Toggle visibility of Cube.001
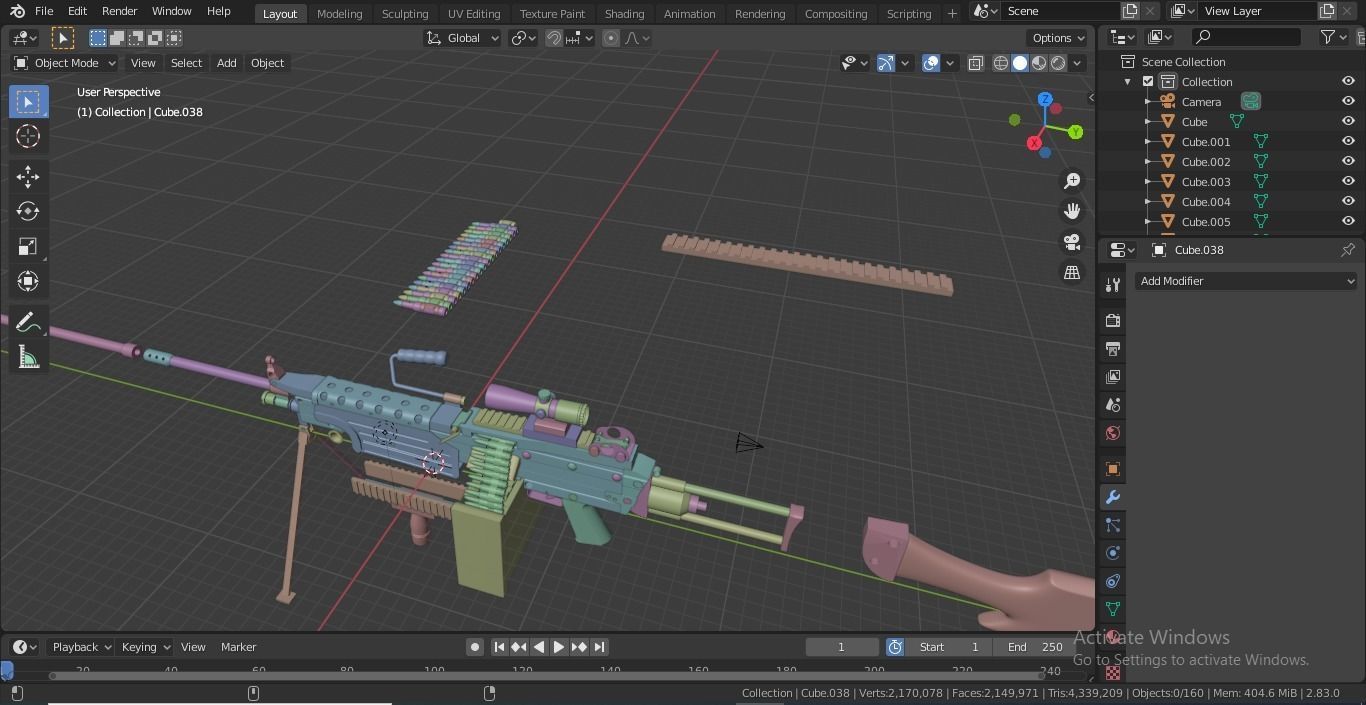 1348,142
